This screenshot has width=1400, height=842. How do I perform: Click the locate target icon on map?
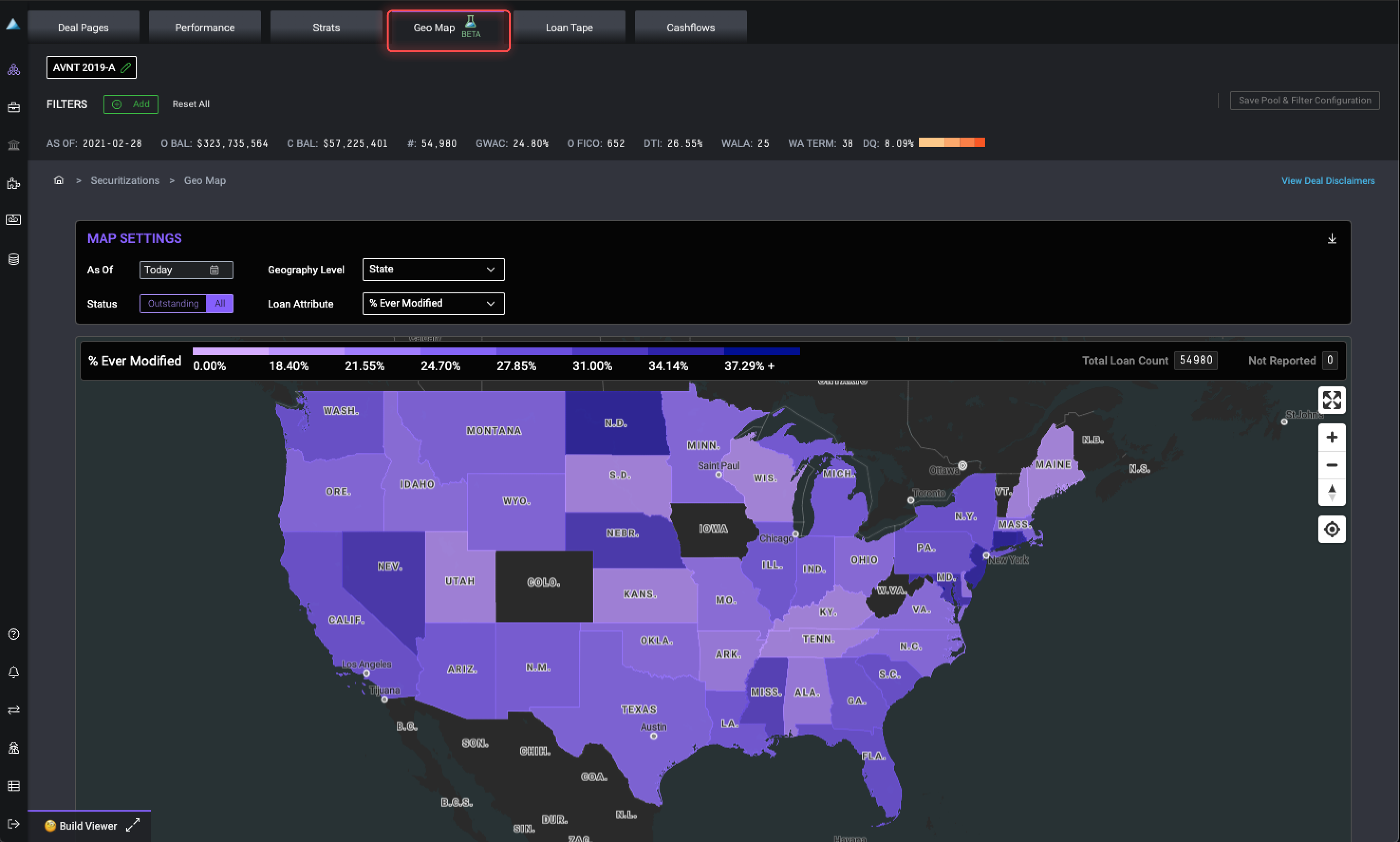[x=1331, y=529]
